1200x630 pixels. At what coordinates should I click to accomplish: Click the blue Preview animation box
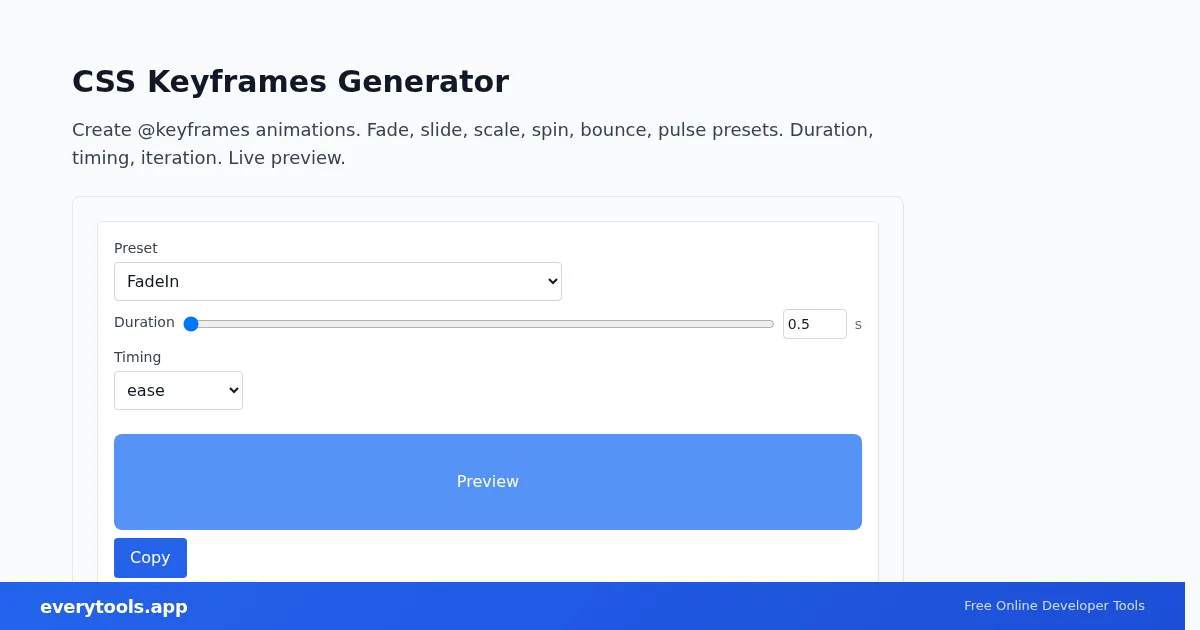pyautogui.click(x=488, y=482)
